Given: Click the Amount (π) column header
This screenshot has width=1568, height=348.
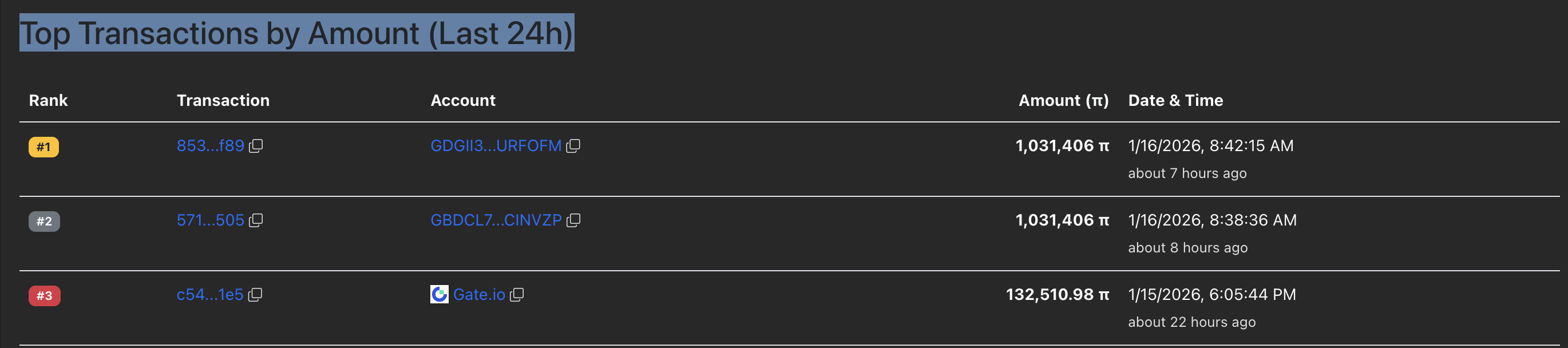Looking at the screenshot, I should click(x=1063, y=100).
